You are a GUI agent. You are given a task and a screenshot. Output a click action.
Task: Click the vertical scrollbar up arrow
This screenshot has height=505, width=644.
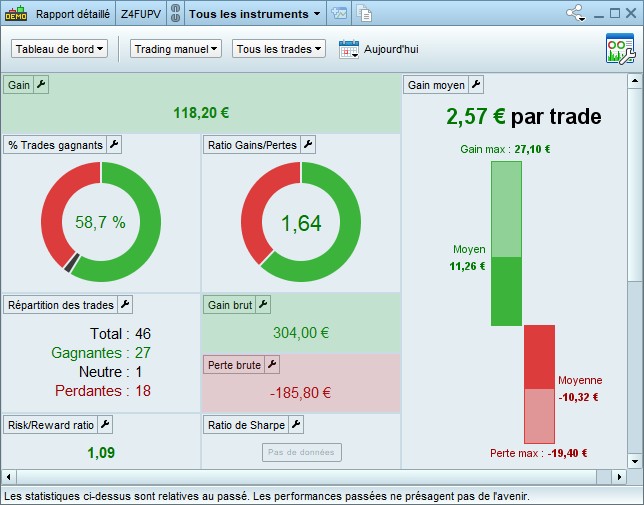click(x=635, y=81)
